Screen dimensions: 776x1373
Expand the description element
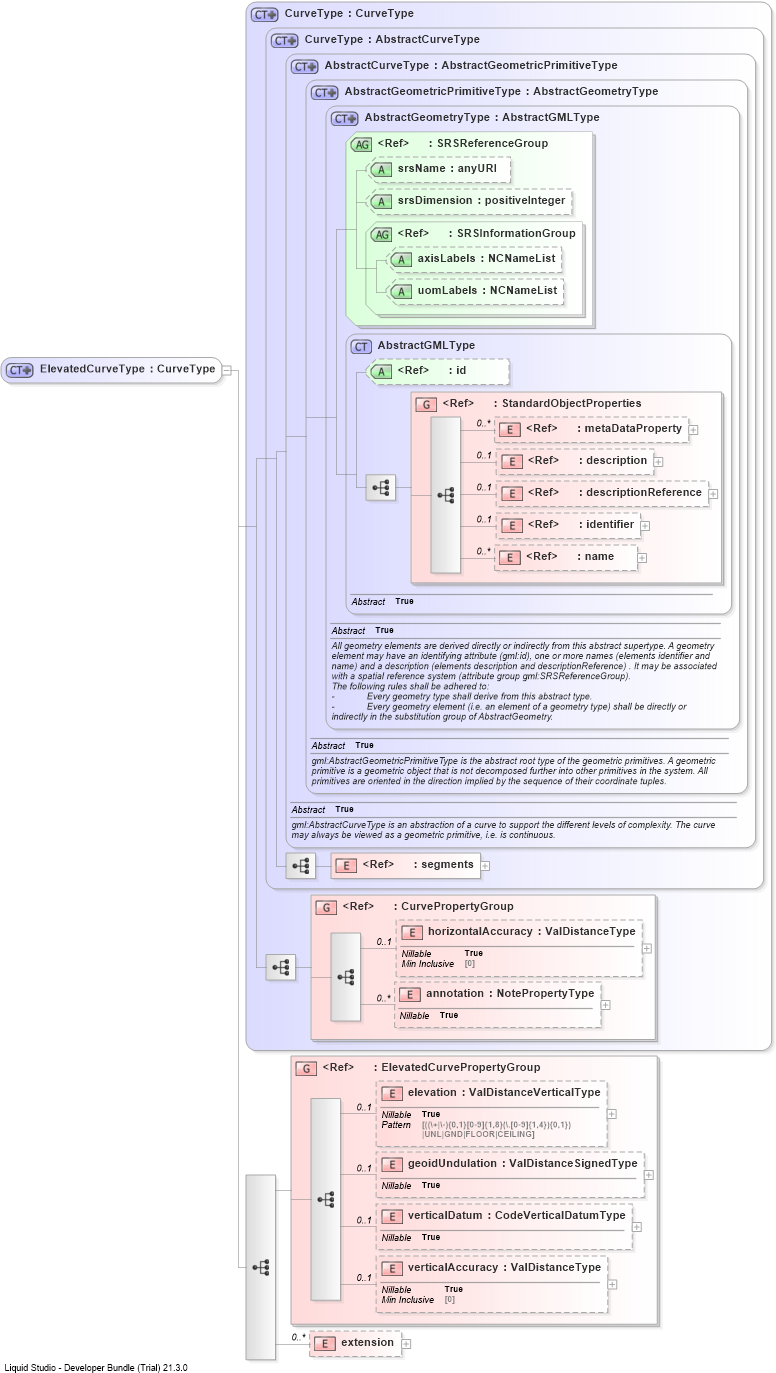click(x=659, y=461)
